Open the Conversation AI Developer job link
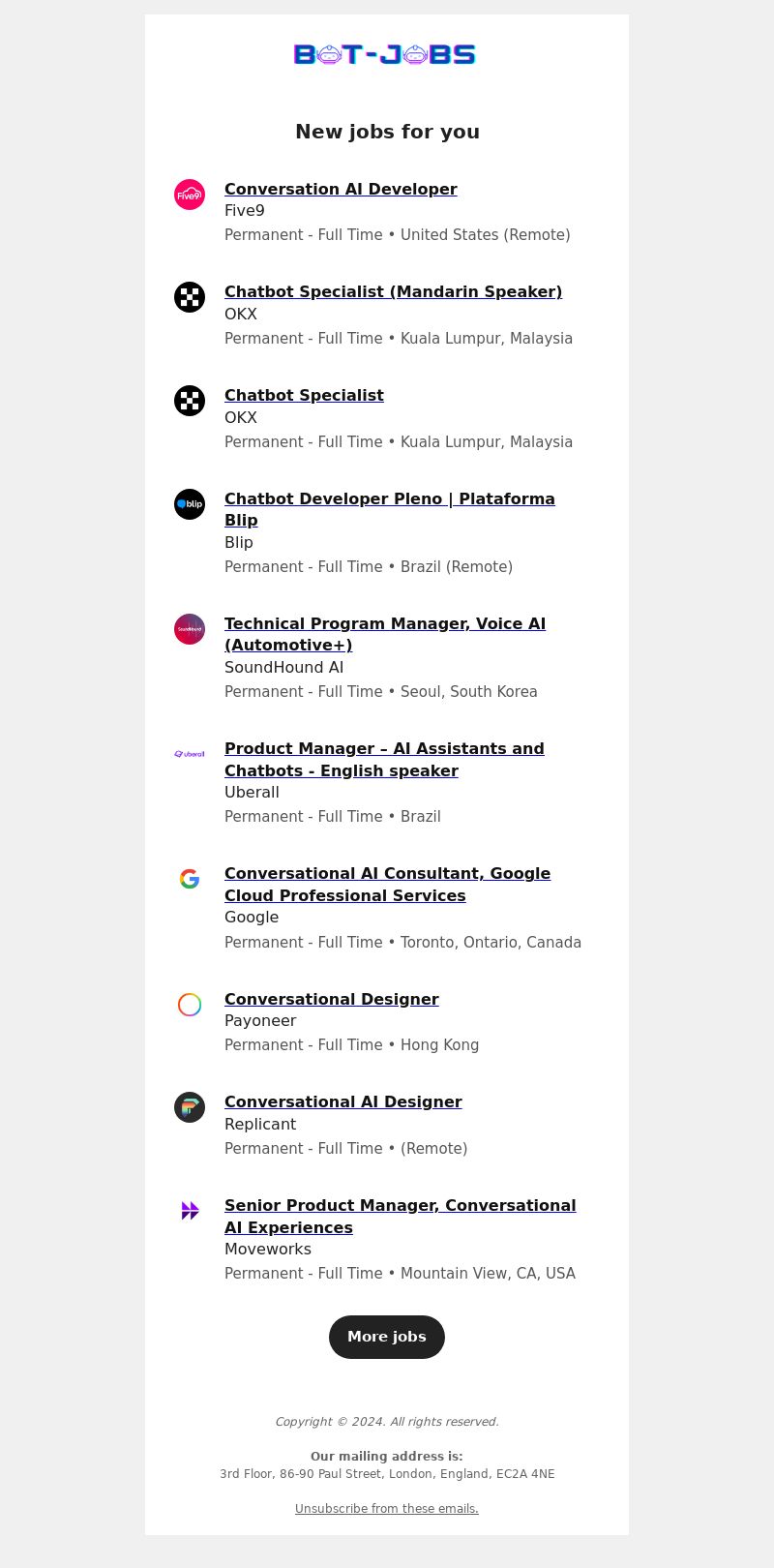 click(341, 189)
